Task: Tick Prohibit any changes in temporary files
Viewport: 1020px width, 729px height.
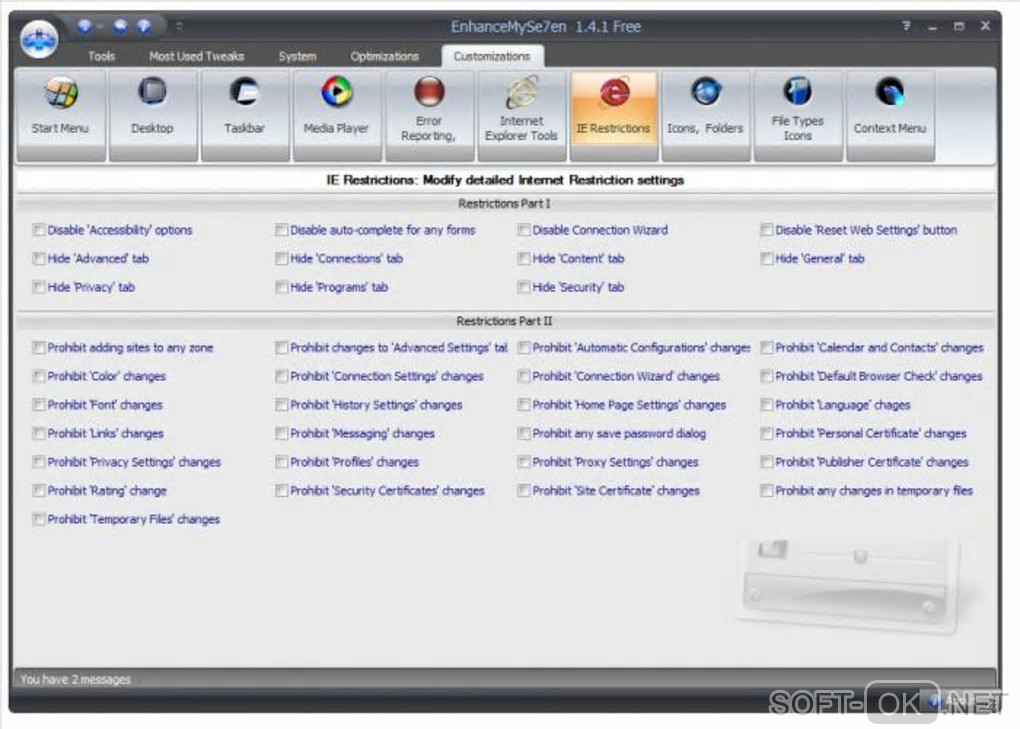Action: (766, 490)
